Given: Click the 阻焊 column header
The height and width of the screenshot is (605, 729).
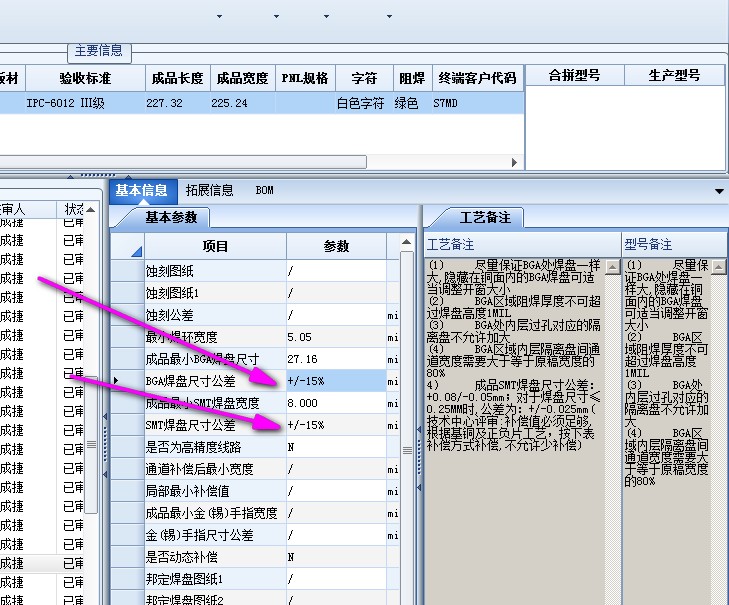Looking at the screenshot, I should point(412,78).
